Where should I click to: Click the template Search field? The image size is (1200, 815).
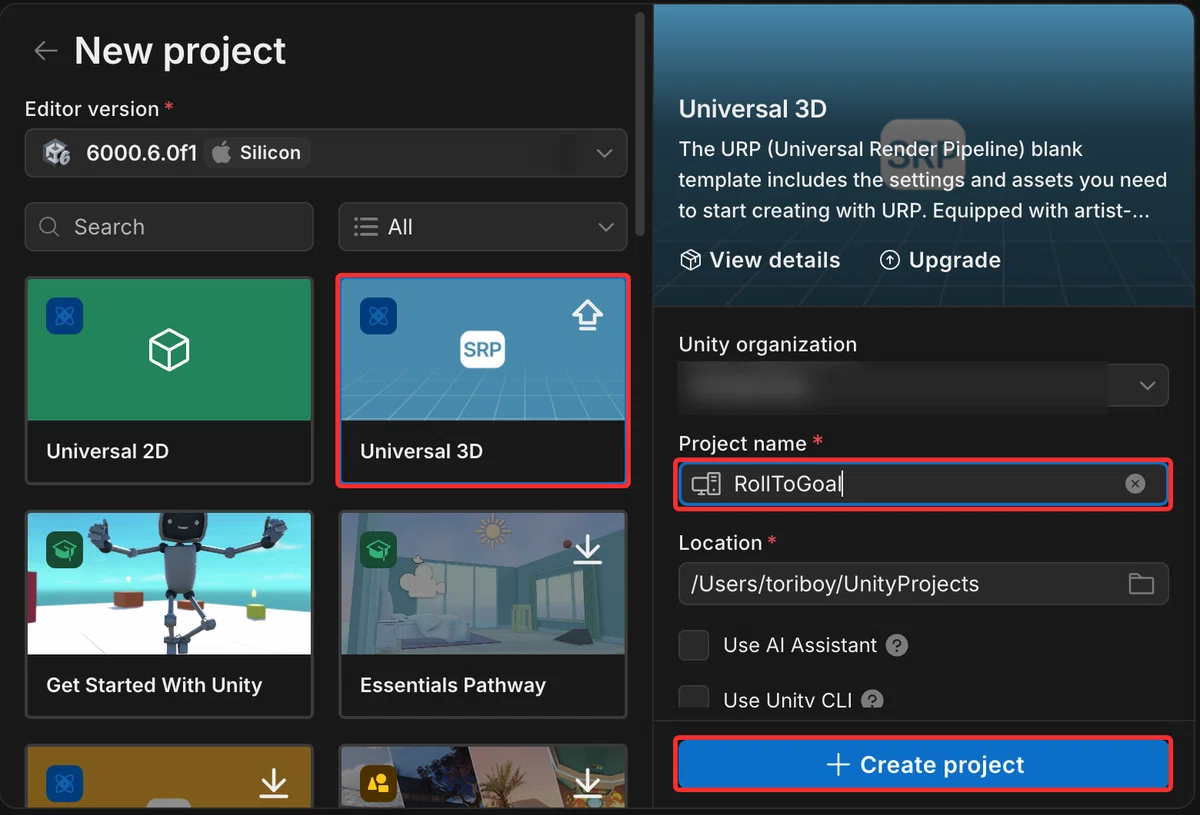point(169,227)
